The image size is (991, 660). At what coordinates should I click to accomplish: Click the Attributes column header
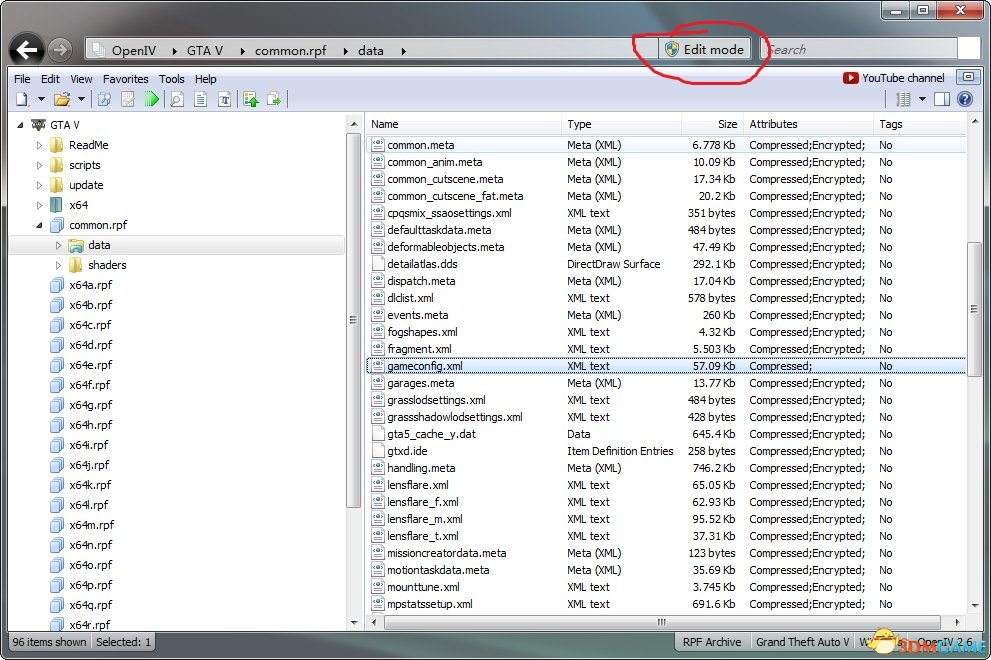807,124
